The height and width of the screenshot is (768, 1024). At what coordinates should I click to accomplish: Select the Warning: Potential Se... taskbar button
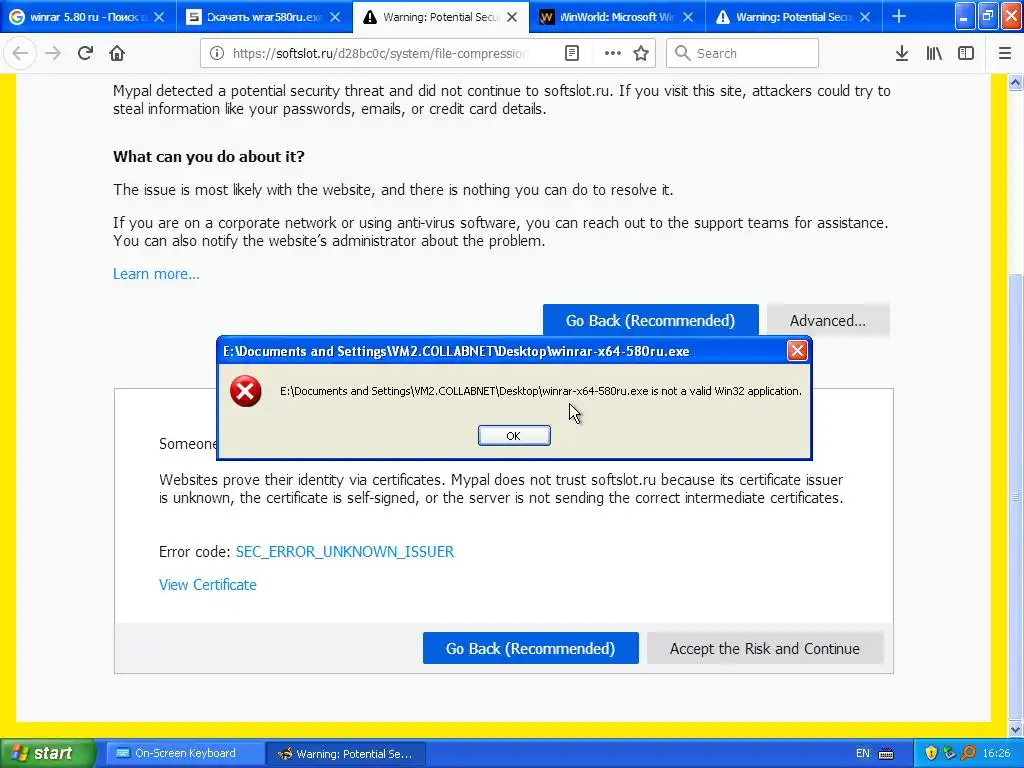[347, 754]
